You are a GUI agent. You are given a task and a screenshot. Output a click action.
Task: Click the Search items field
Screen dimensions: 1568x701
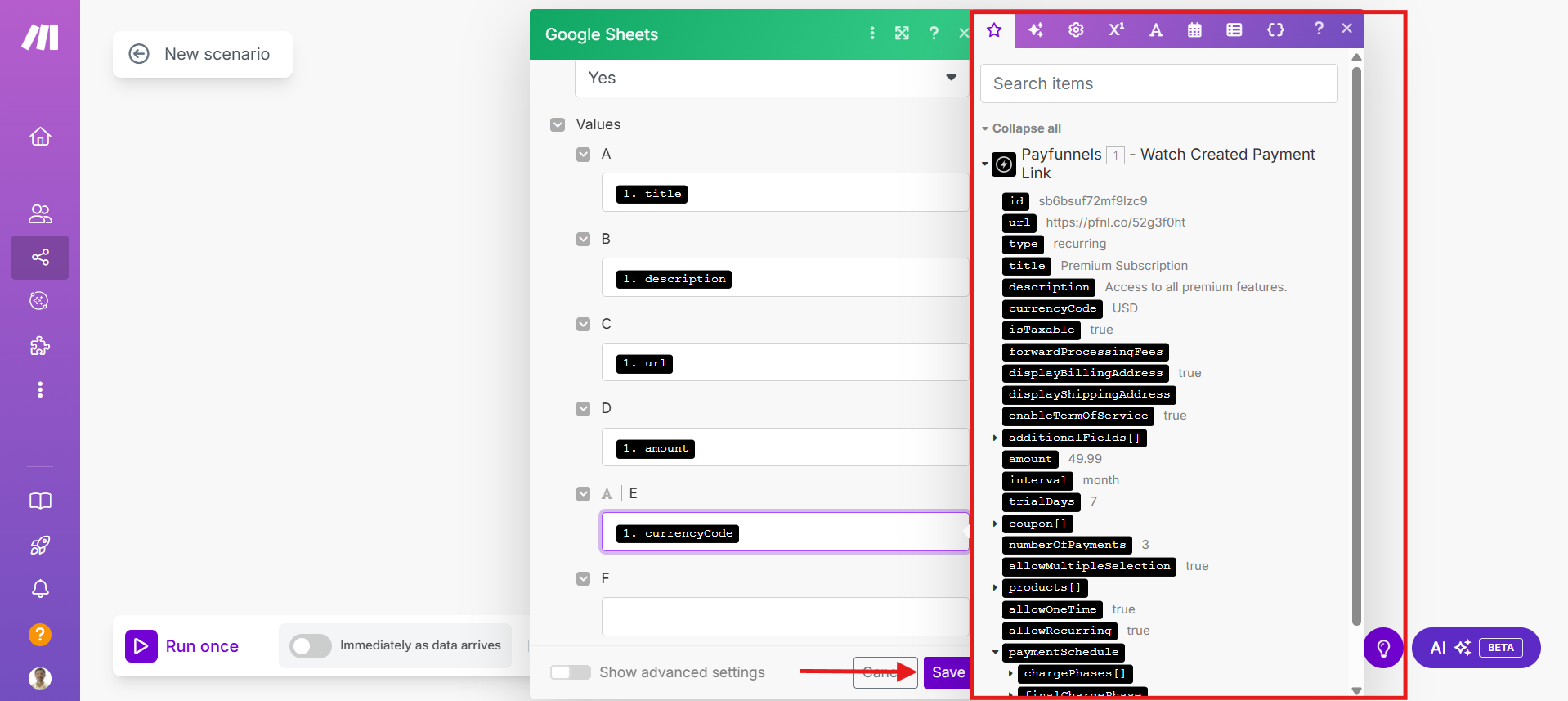[1158, 83]
